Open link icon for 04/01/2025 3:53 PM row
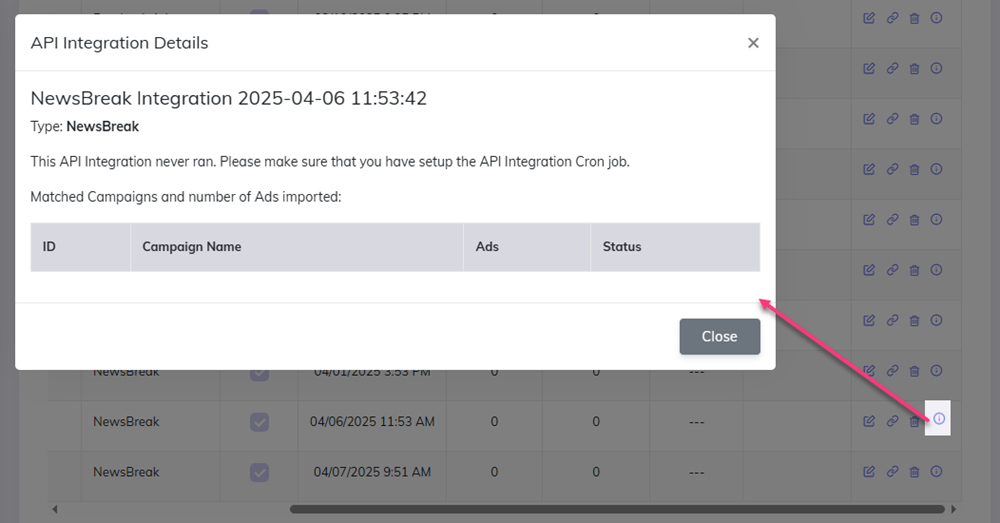 [x=892, y=371]
